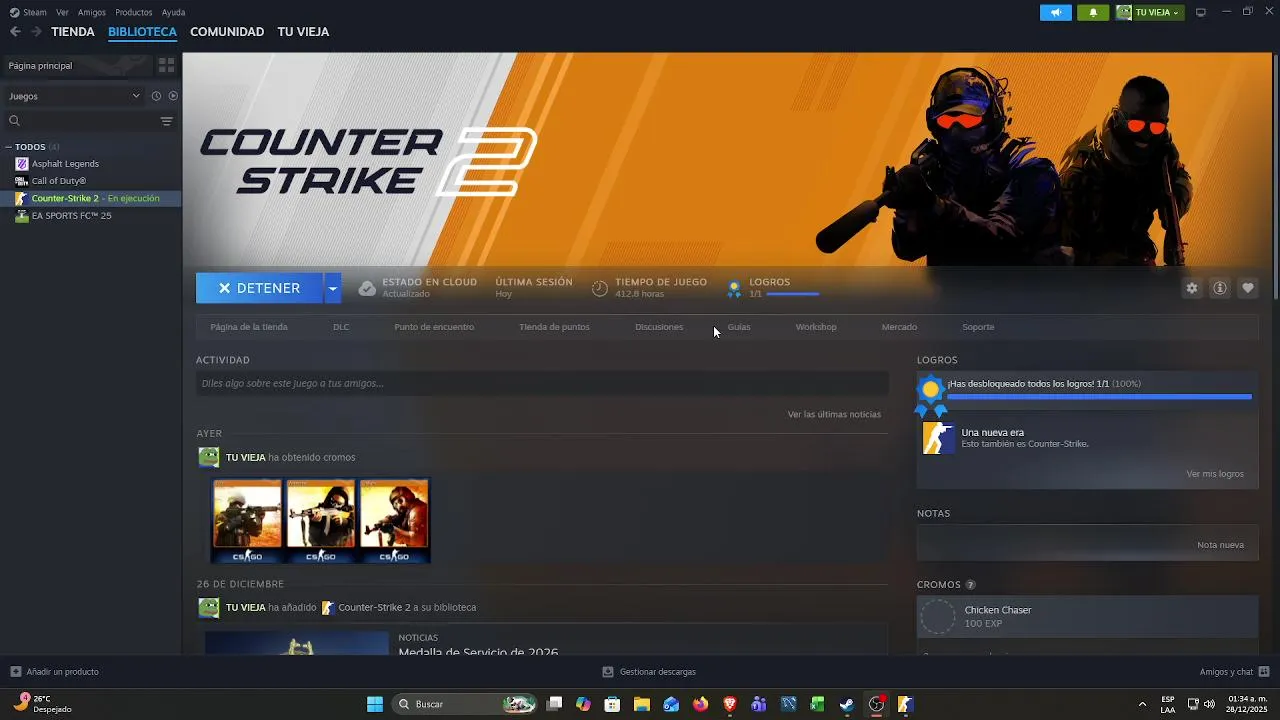Click the Call of Duty game icon
The height and width of the screenshot is (720, 1280).
pos(21,181)
